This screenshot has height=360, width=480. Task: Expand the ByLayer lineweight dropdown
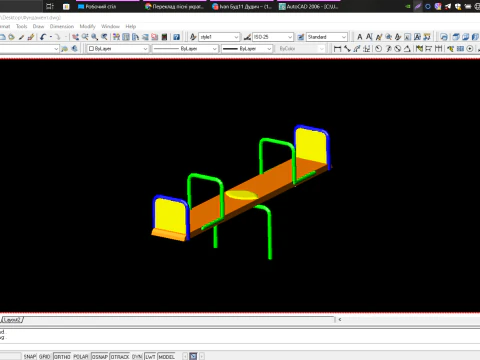(269, 49)
